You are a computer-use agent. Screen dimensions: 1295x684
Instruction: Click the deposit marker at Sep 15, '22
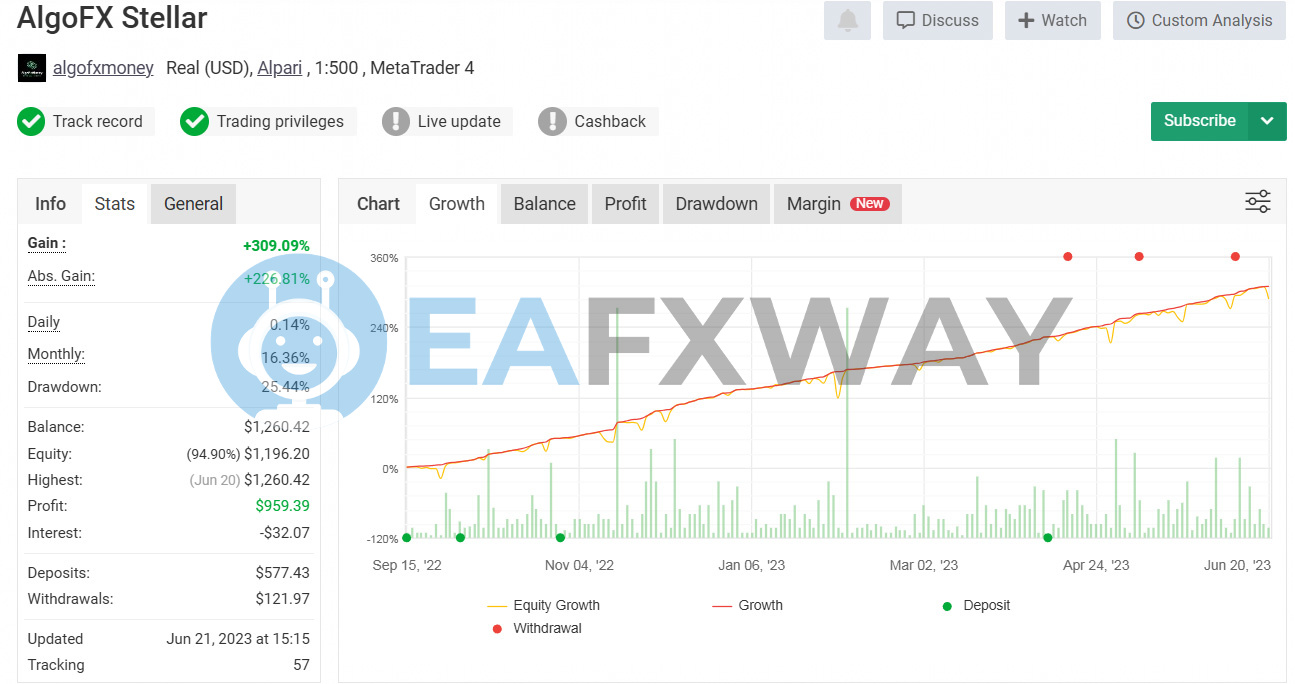[x=406, y=538]
